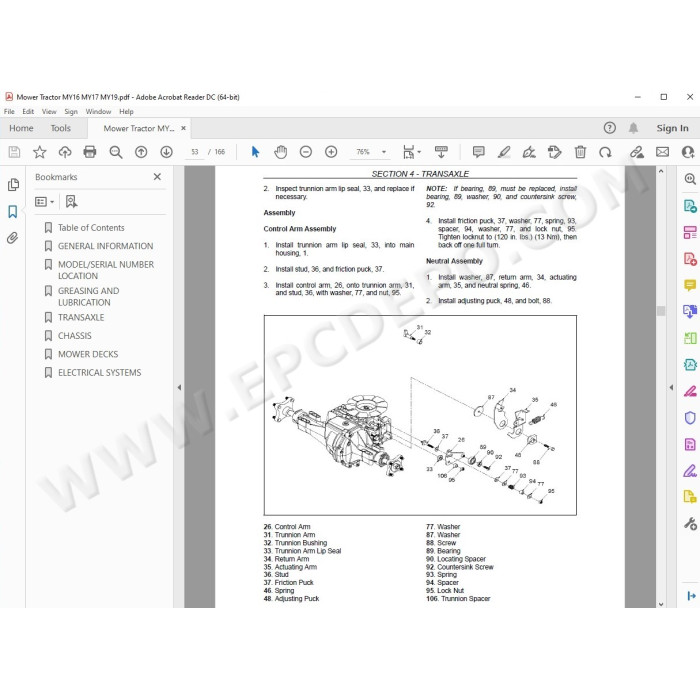The image size is (700, 700).
Task: Collapse the right tools pane arrow
Action: pyautogui.click(x=671, y=388)
